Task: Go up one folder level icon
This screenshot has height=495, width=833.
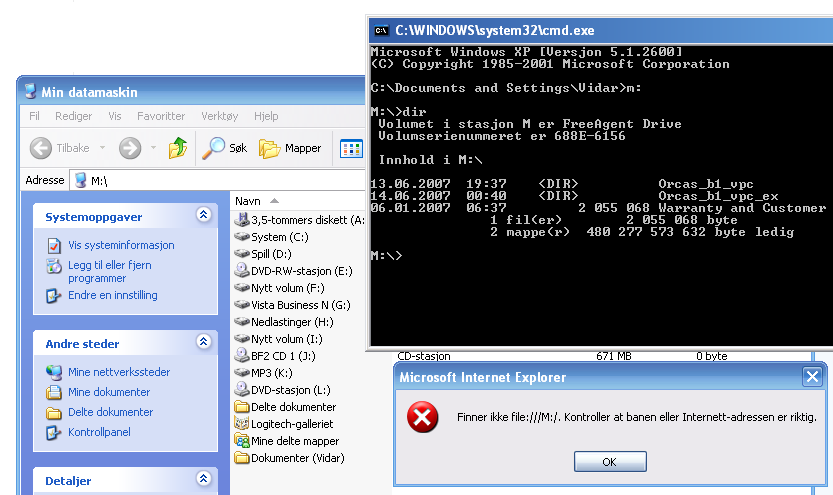Action: (178, 148)
